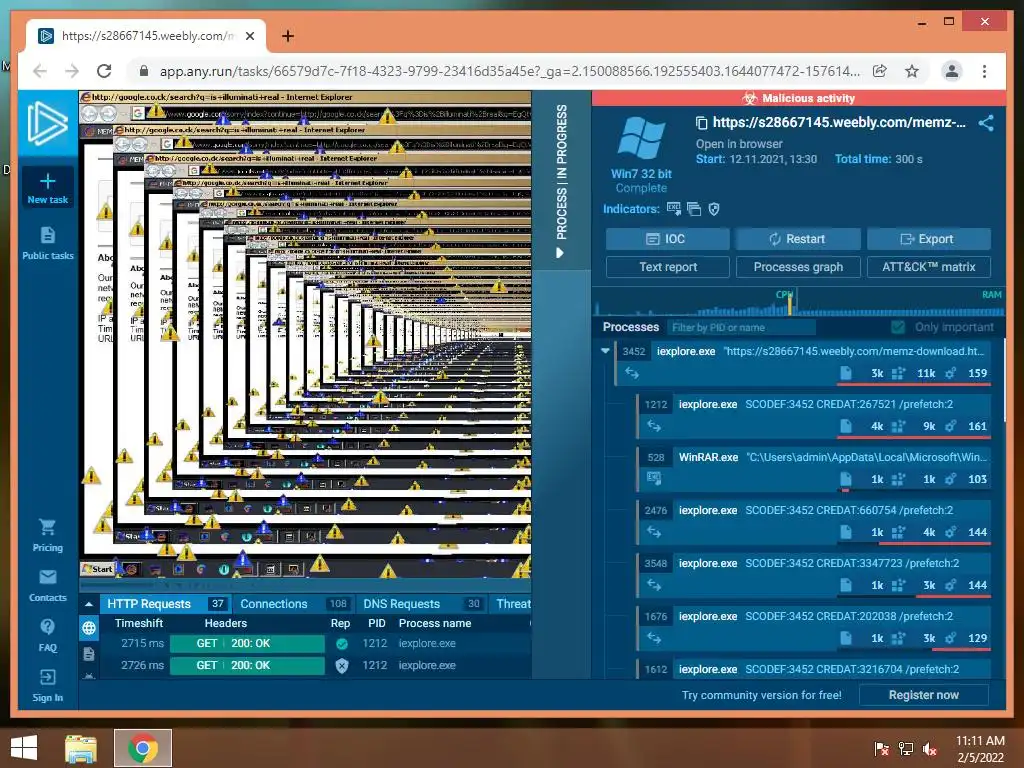
Task: Bookmark this page with star icon
Action: (x=912, y=71)
